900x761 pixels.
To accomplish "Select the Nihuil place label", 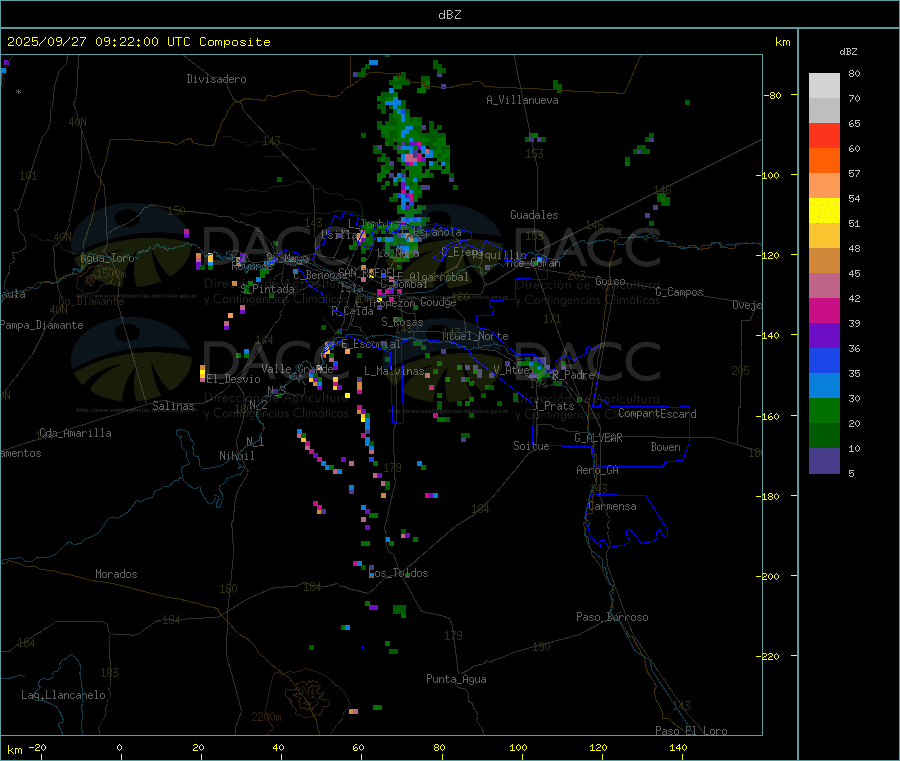I will click(236, 456).
